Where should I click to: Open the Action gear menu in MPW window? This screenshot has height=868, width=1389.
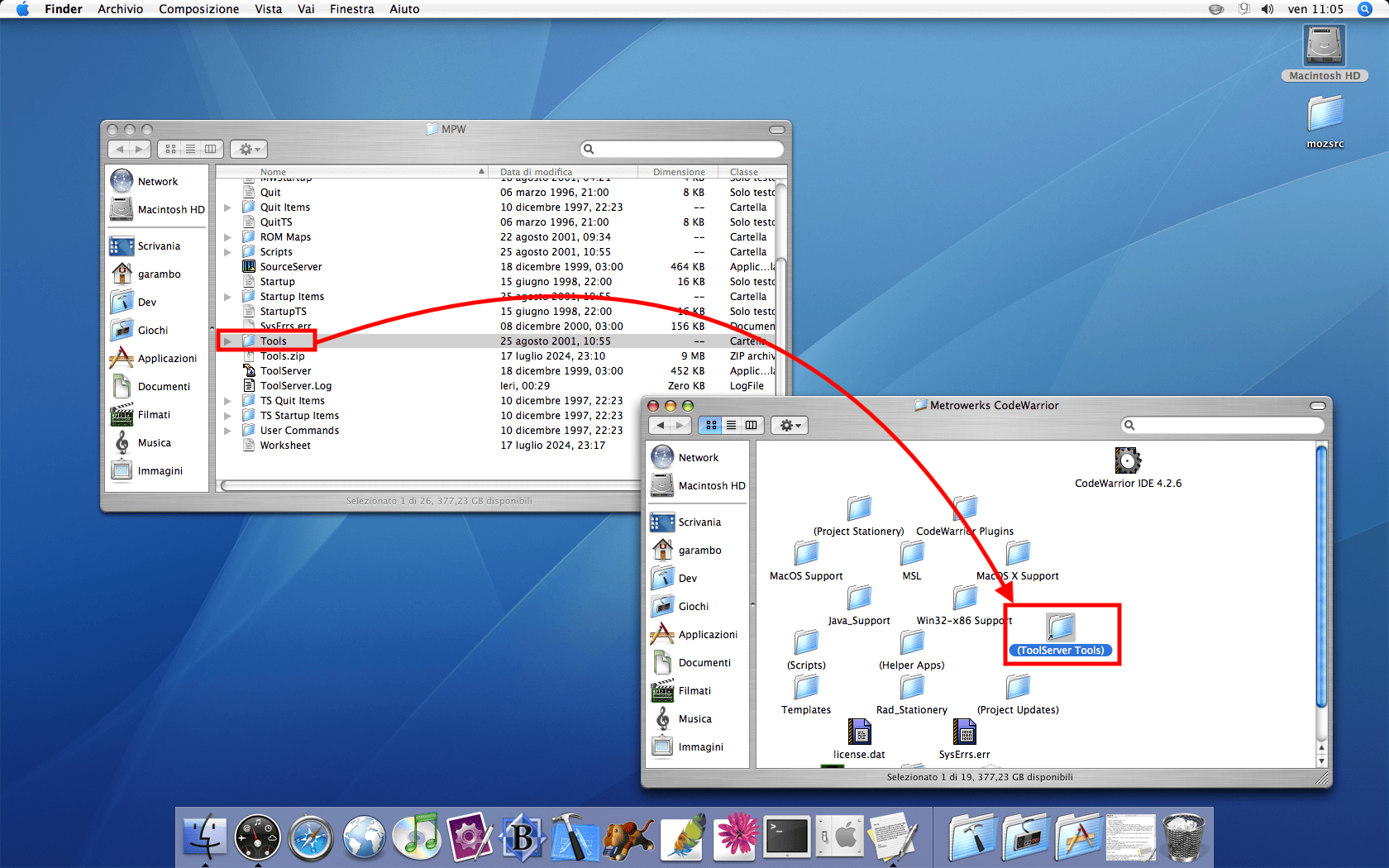pos(249,149)
